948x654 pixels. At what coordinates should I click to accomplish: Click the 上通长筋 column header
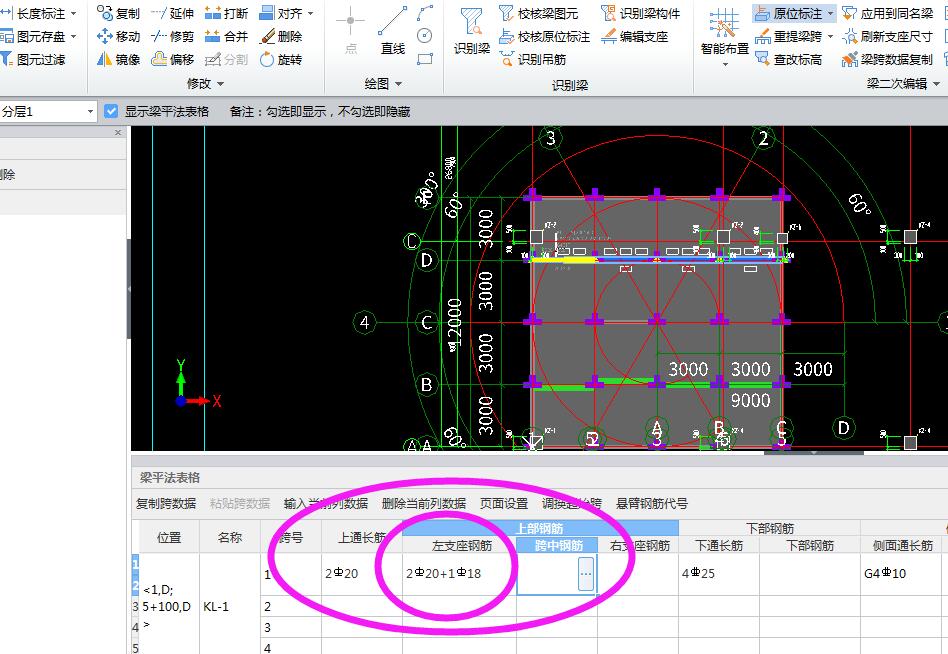[362, 537]
